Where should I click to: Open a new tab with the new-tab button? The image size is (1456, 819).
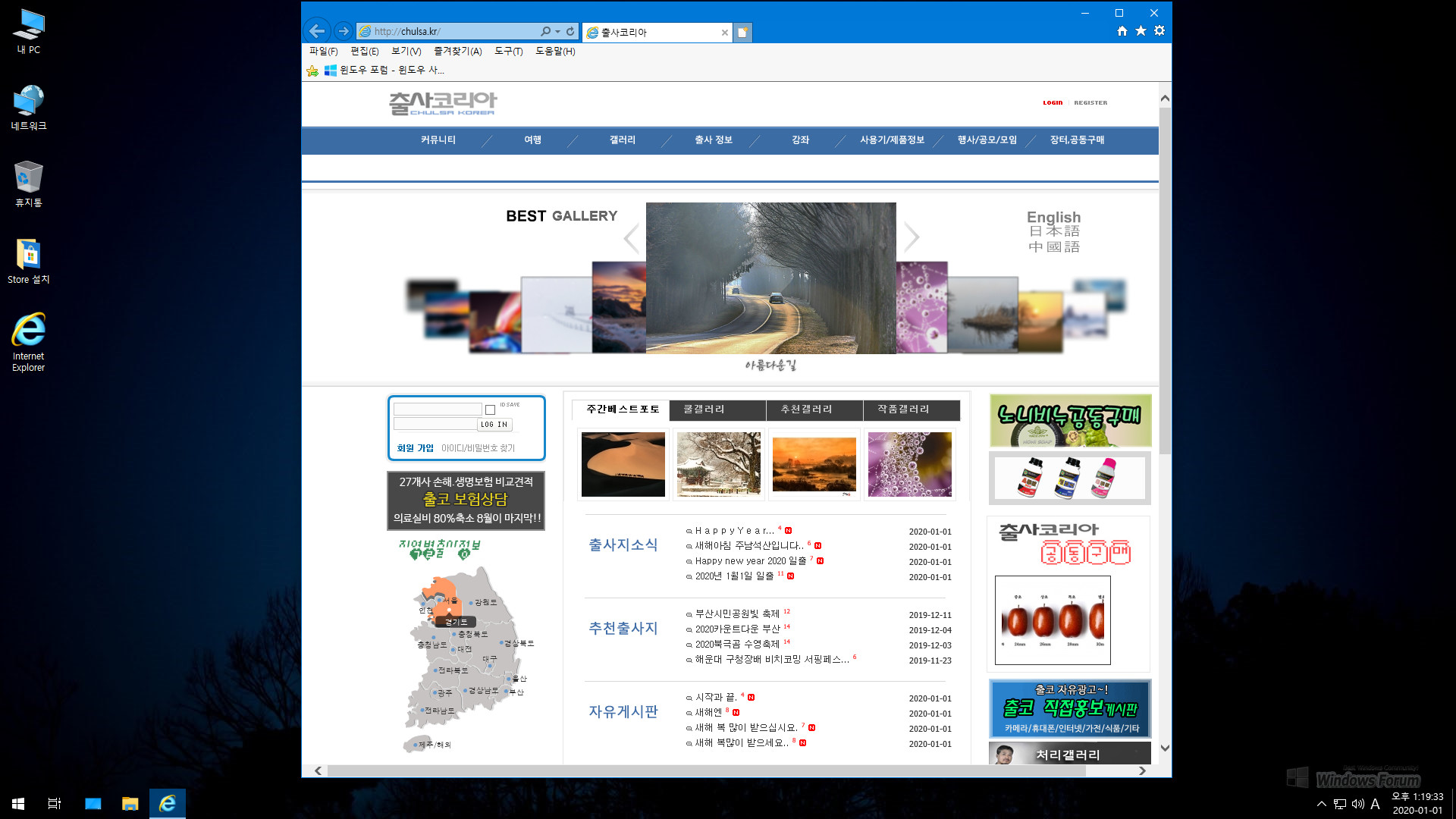tap(743, 32)
